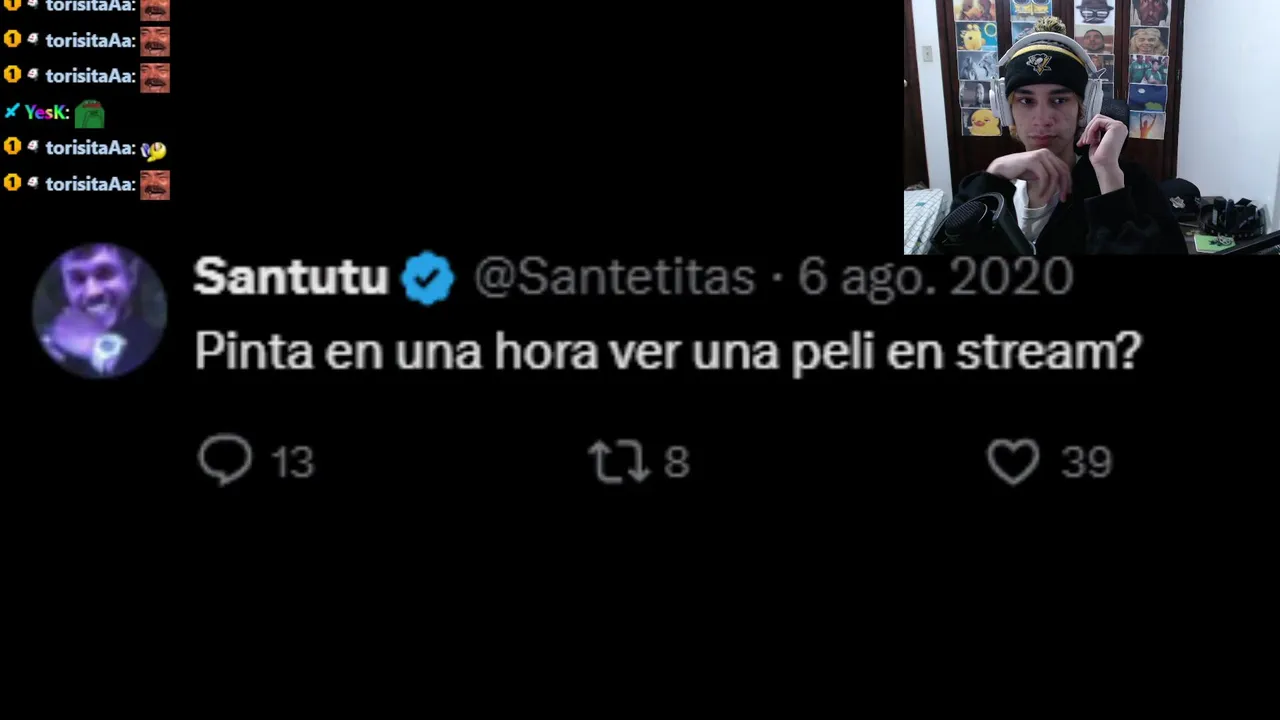Click the green emote next to YesK

click(89, 113)
